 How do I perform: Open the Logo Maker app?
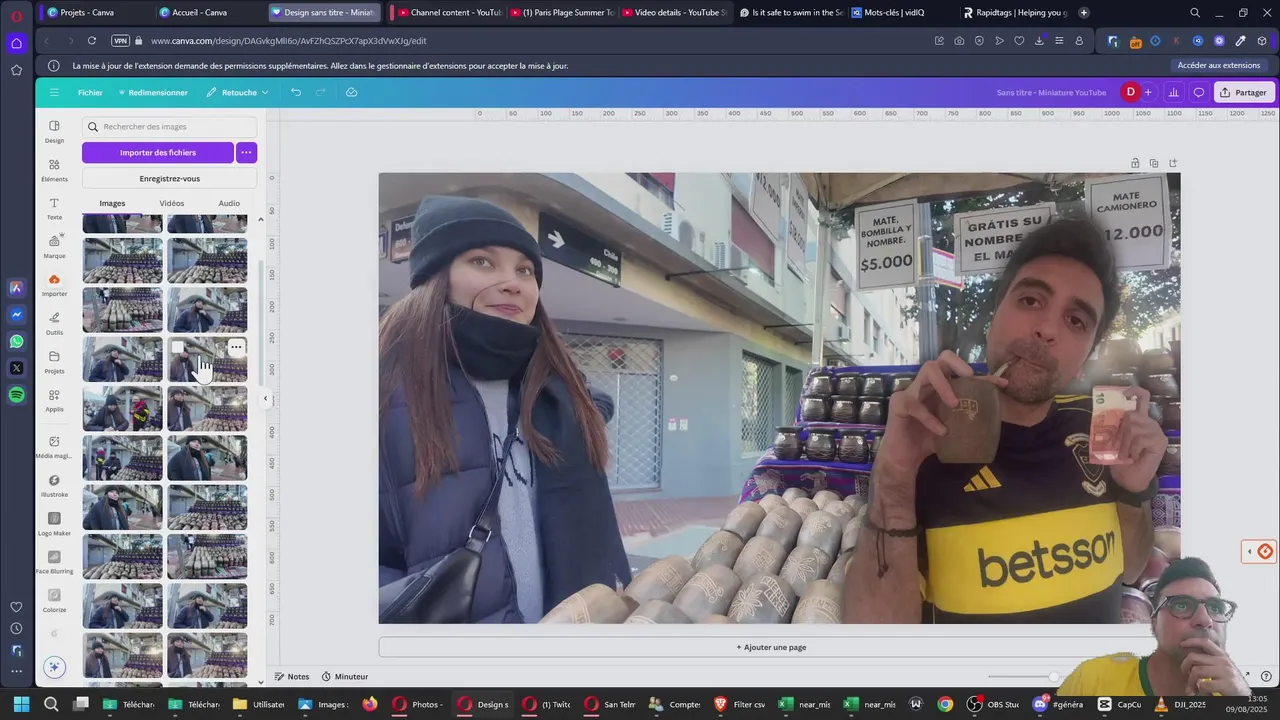[54, 524]
